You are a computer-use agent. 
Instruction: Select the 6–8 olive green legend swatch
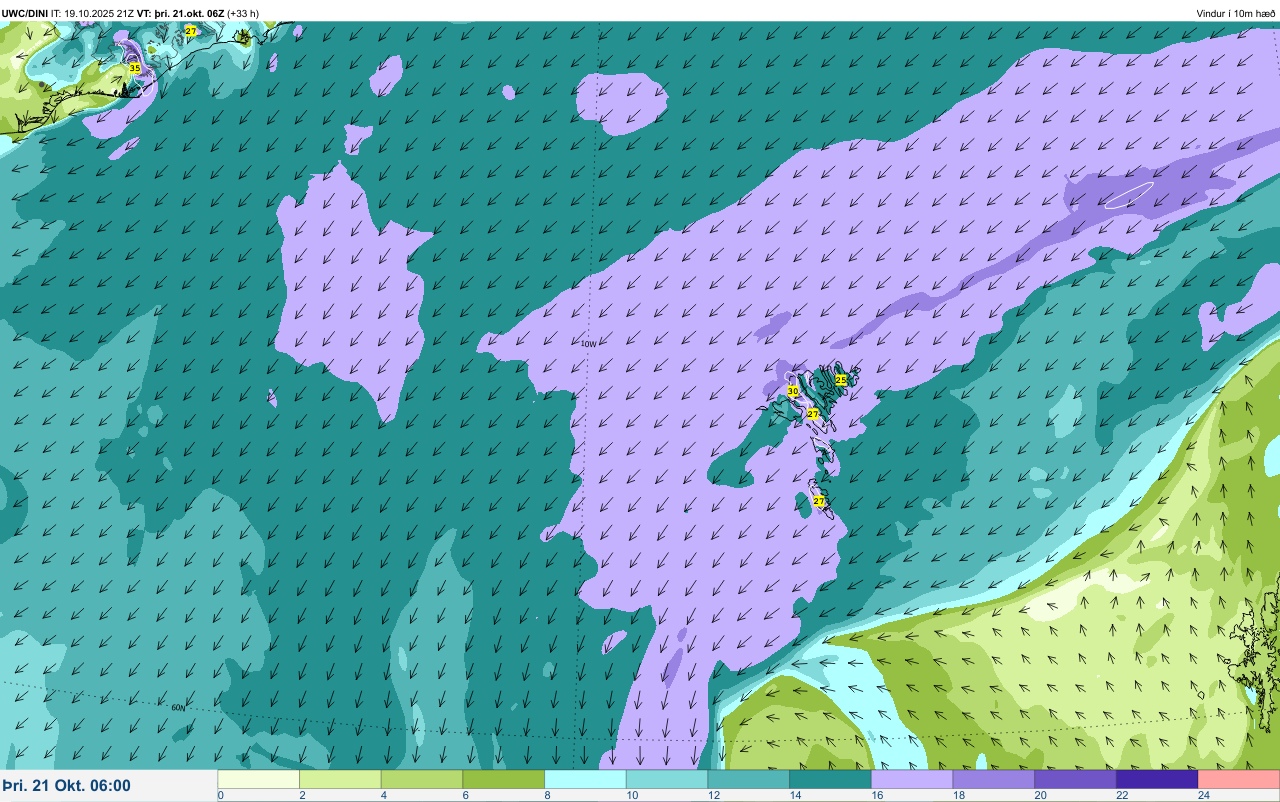click(x=504, y=779)
